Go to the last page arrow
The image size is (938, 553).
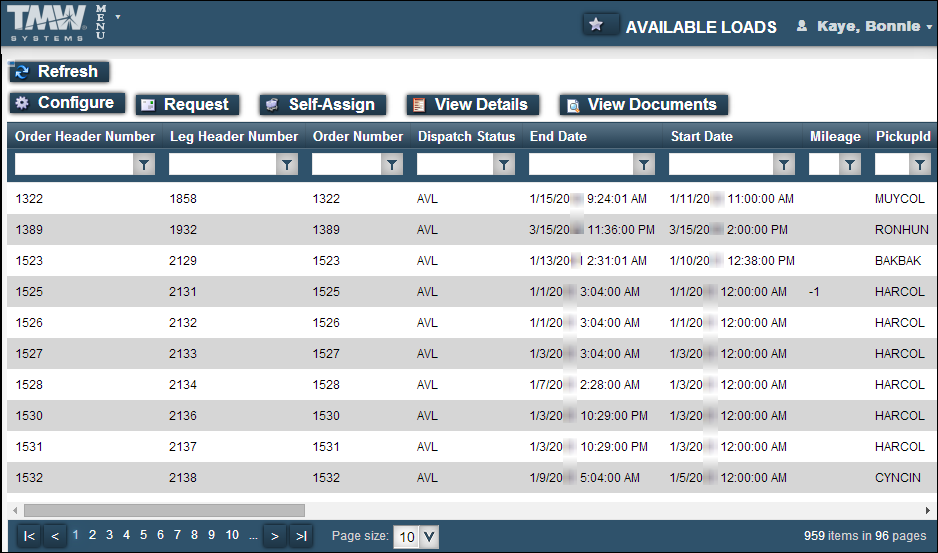(301, 536)
